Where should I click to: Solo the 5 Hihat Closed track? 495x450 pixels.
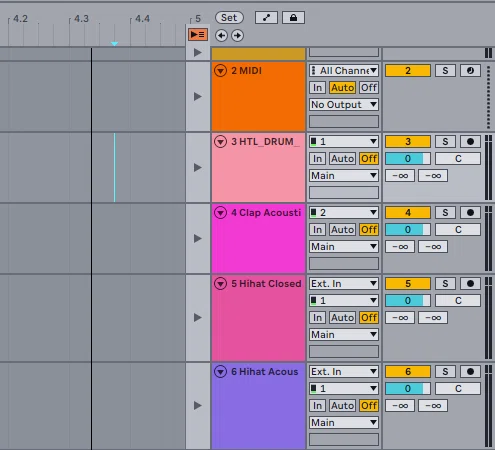[x=445, y=284]
